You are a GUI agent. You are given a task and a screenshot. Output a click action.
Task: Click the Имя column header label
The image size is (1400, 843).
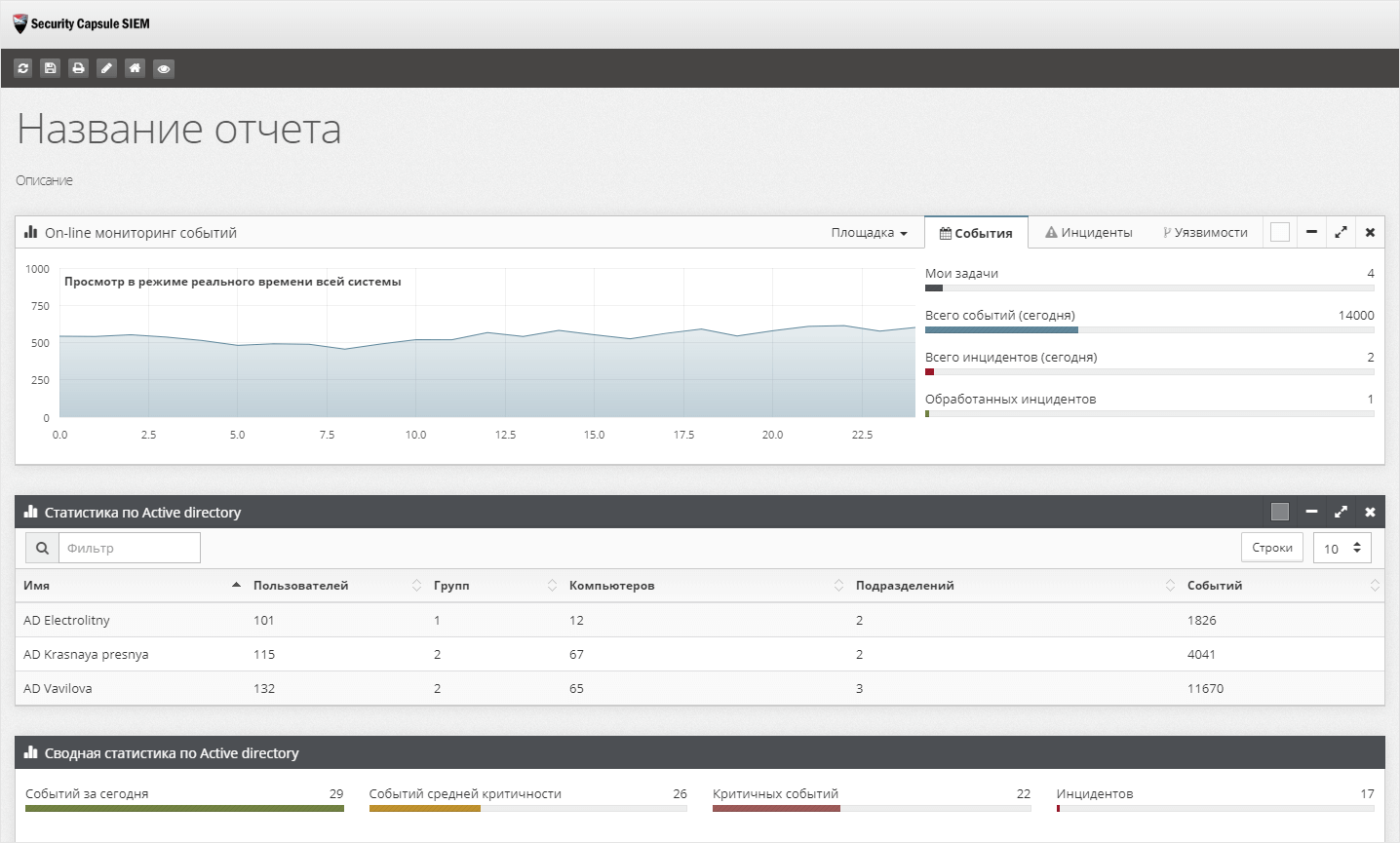(36, 586)
